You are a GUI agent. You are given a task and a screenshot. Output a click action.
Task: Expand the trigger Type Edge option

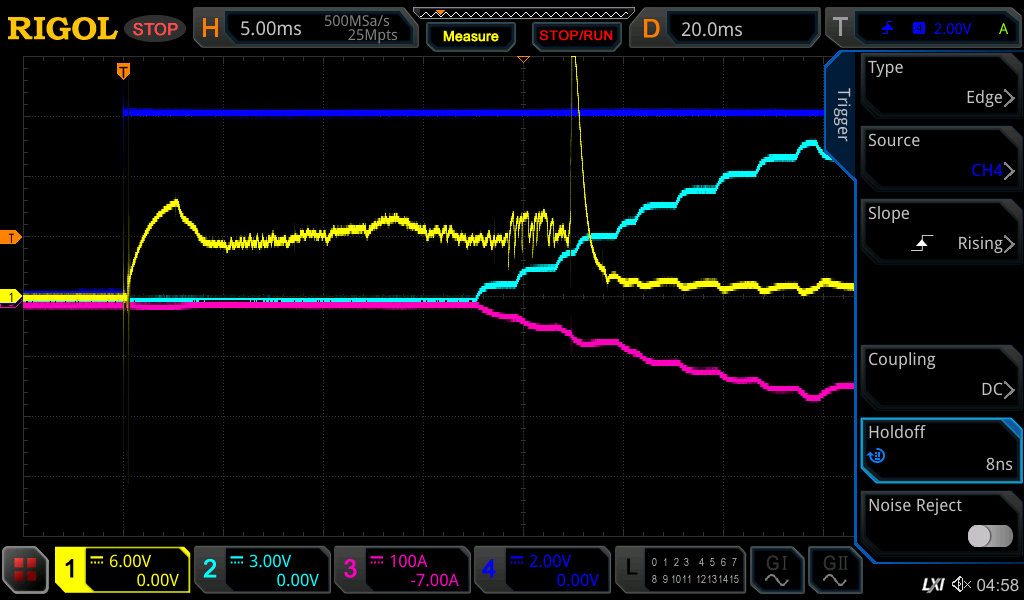[938, 83]
